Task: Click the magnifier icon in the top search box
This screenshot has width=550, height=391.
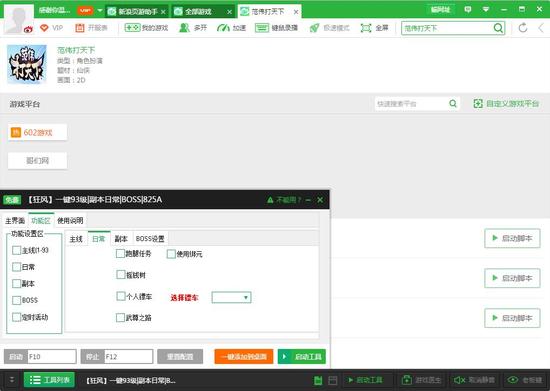Action: (x=498, y=28)
